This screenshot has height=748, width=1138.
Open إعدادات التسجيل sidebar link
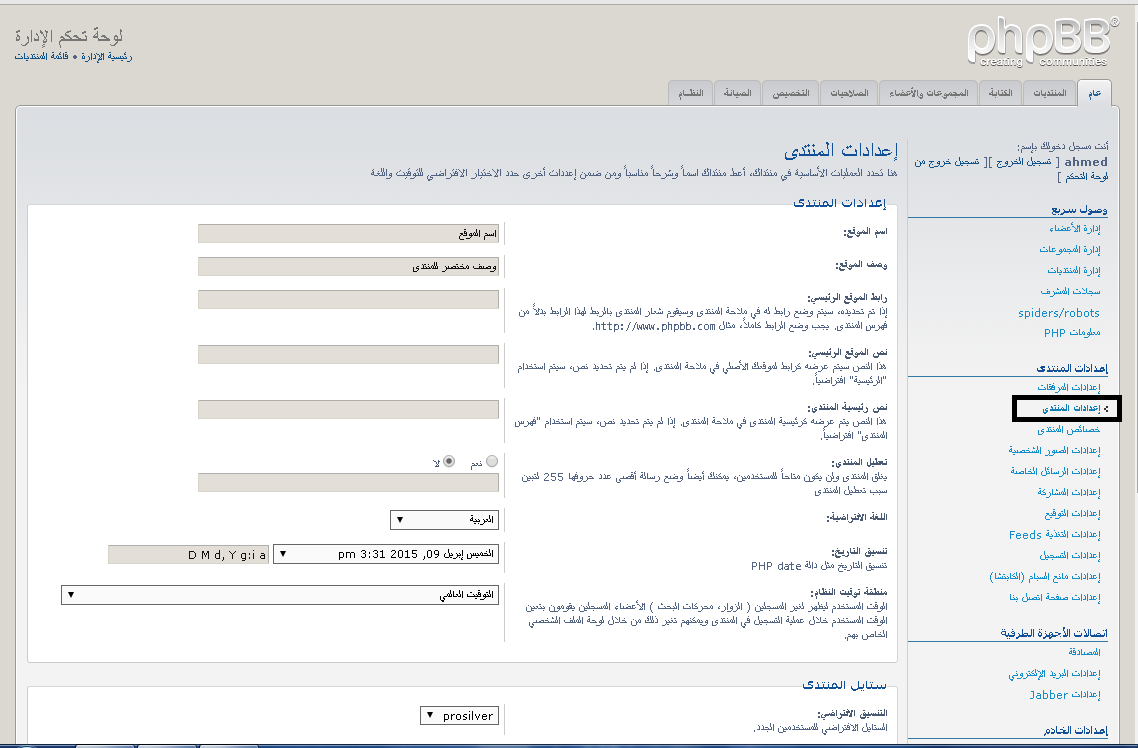coord(1069,556)
